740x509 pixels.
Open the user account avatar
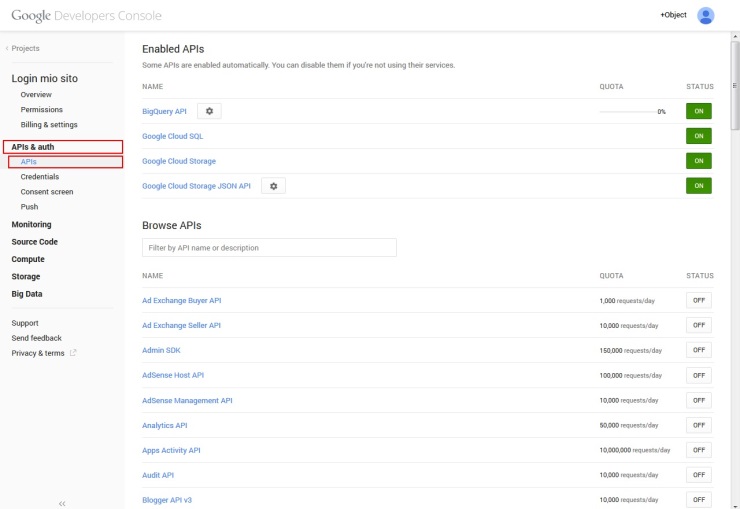click(x=706, y=15)
